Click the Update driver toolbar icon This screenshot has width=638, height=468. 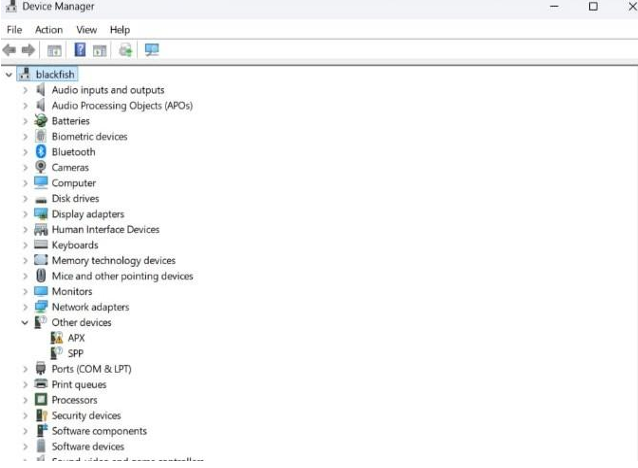click(x=125, y=50)
